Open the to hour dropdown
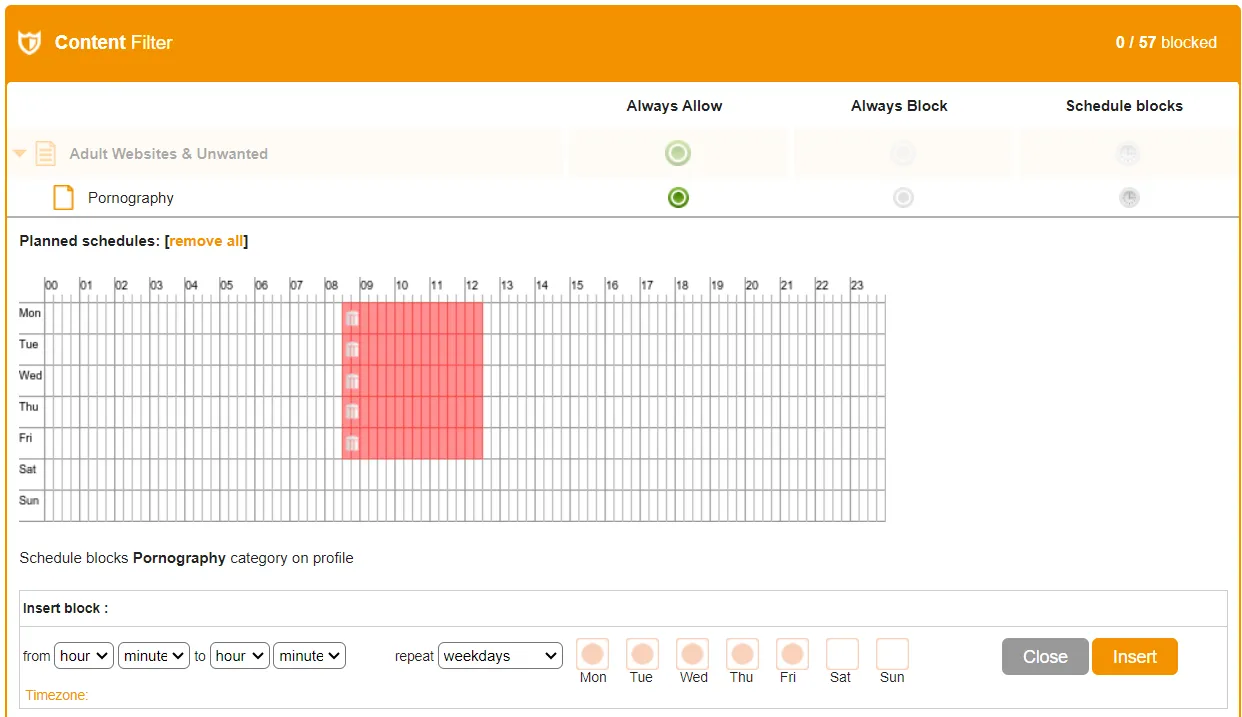 (x=239, y=656)
